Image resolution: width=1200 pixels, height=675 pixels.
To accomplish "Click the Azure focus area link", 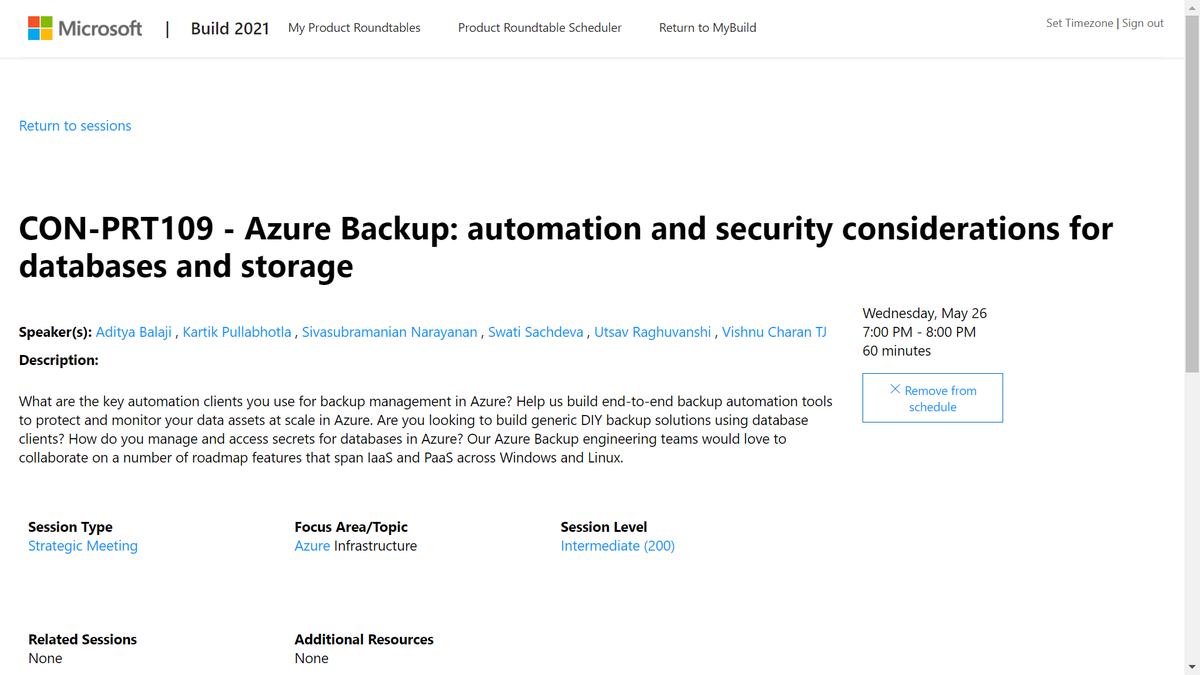I will [312, 546].
